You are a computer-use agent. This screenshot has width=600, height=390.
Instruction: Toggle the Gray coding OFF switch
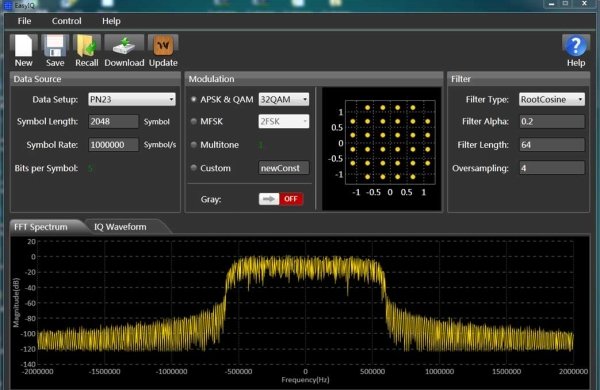tap(281, 199)
